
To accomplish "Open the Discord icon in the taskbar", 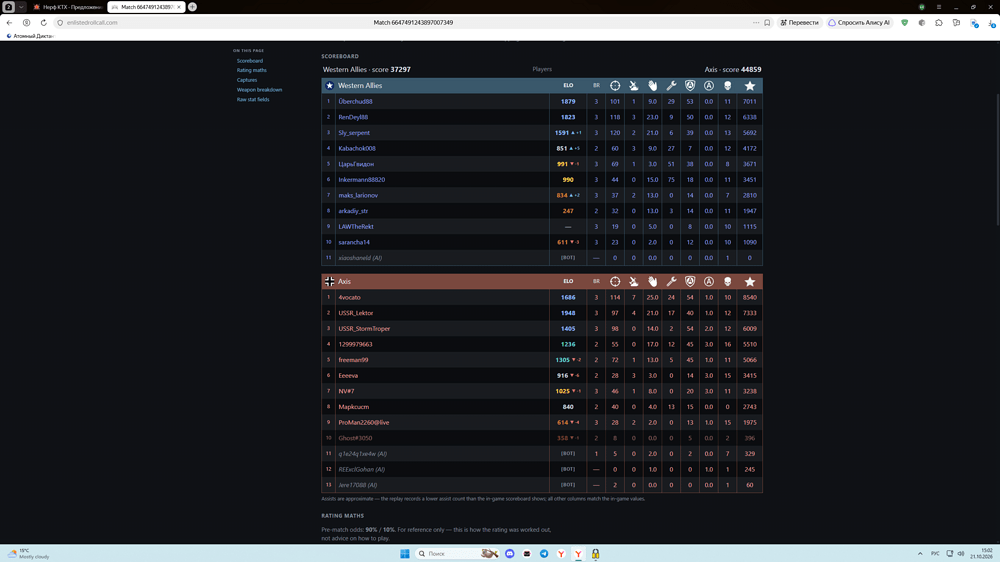I will click(510, 554).
